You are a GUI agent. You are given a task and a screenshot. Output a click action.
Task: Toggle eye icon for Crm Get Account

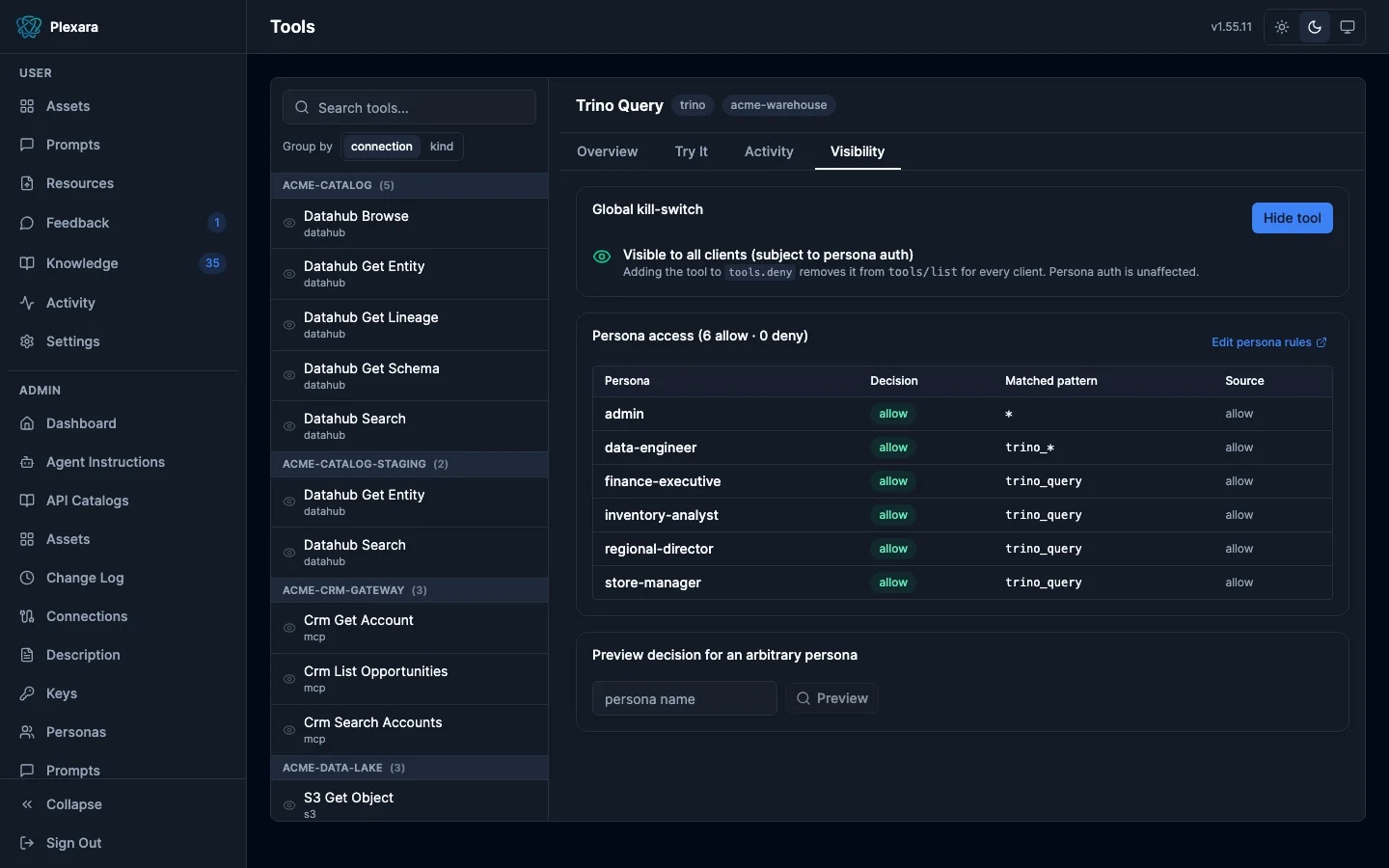[x=289, y=628]
